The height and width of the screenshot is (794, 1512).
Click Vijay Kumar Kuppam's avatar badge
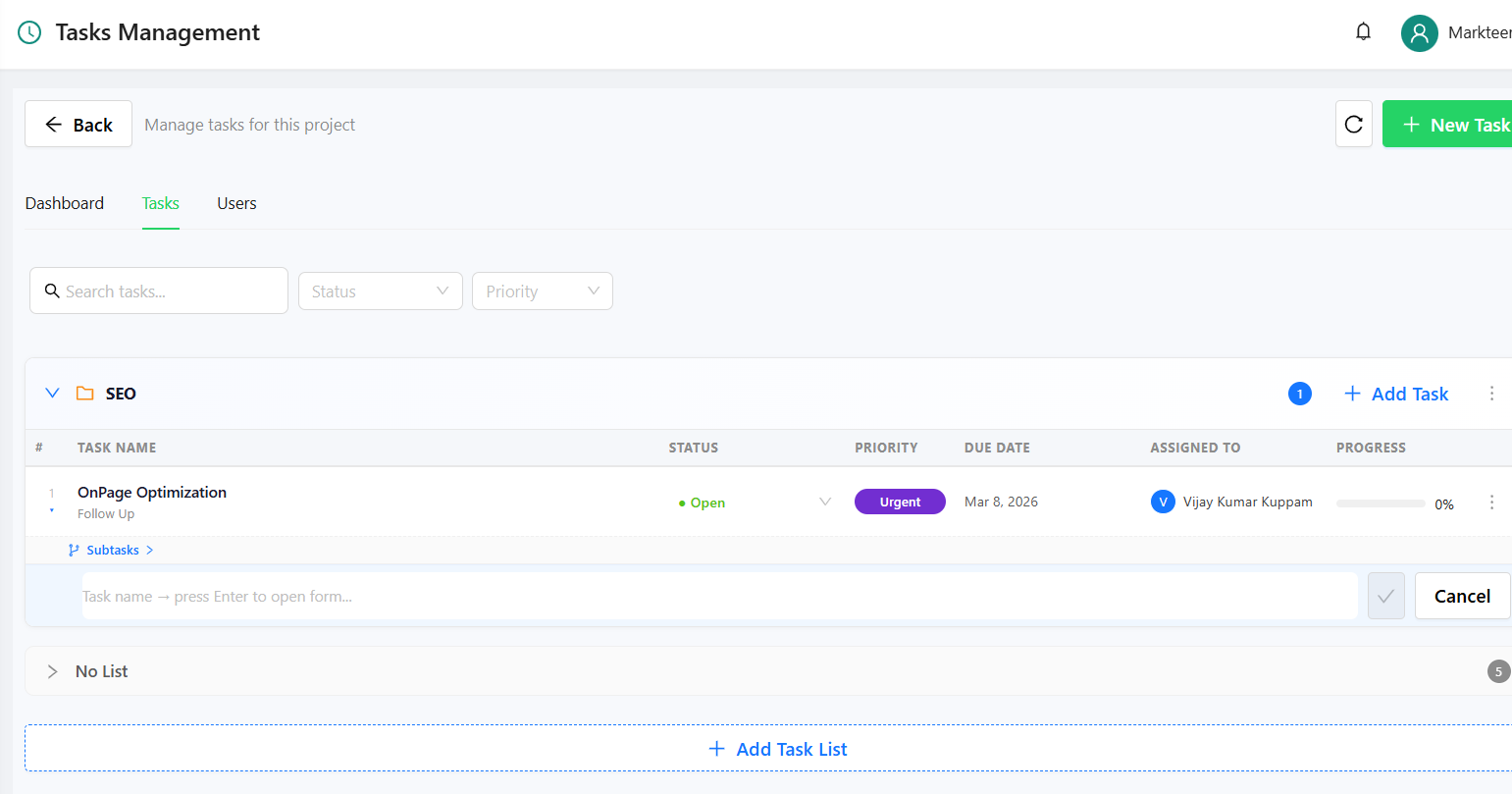1163,501
